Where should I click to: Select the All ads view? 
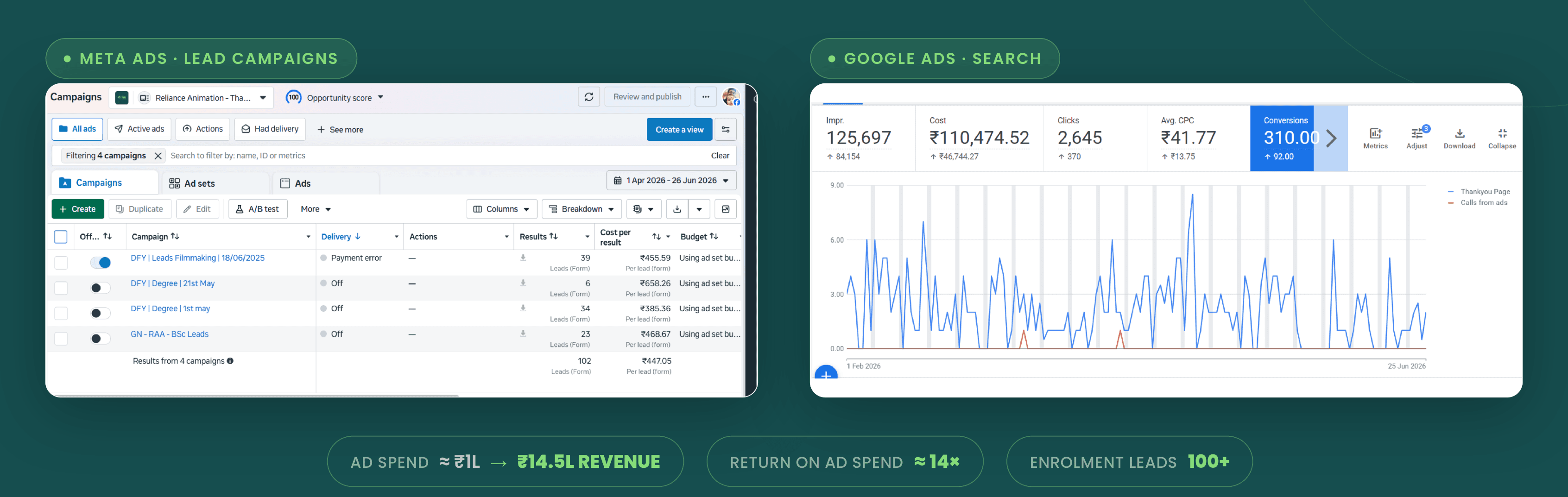click(77, 129)
